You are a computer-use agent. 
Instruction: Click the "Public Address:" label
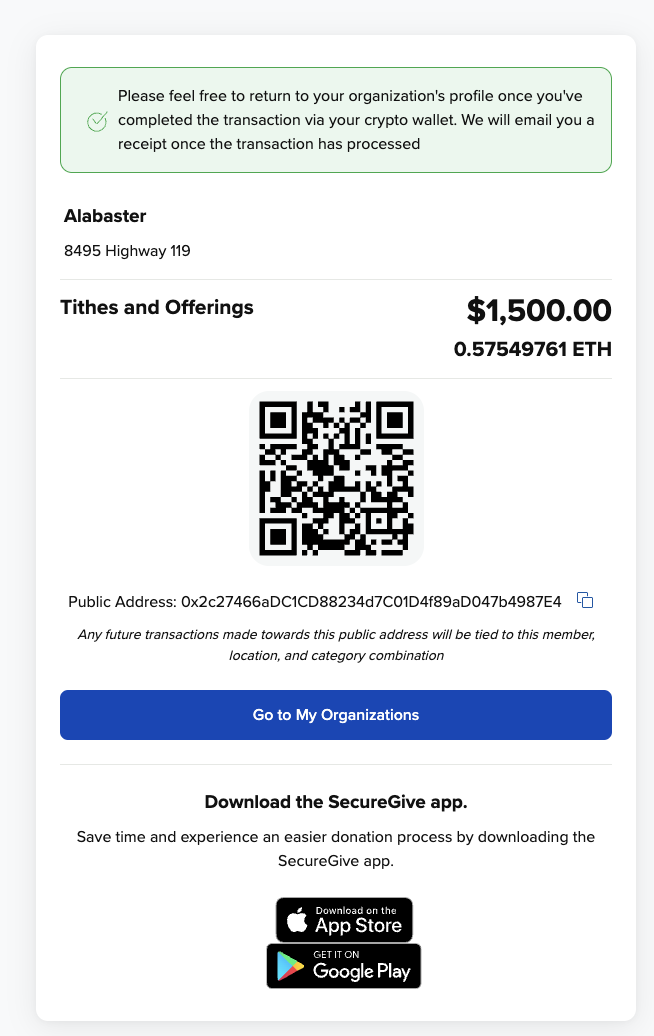(x=122, y=601)
